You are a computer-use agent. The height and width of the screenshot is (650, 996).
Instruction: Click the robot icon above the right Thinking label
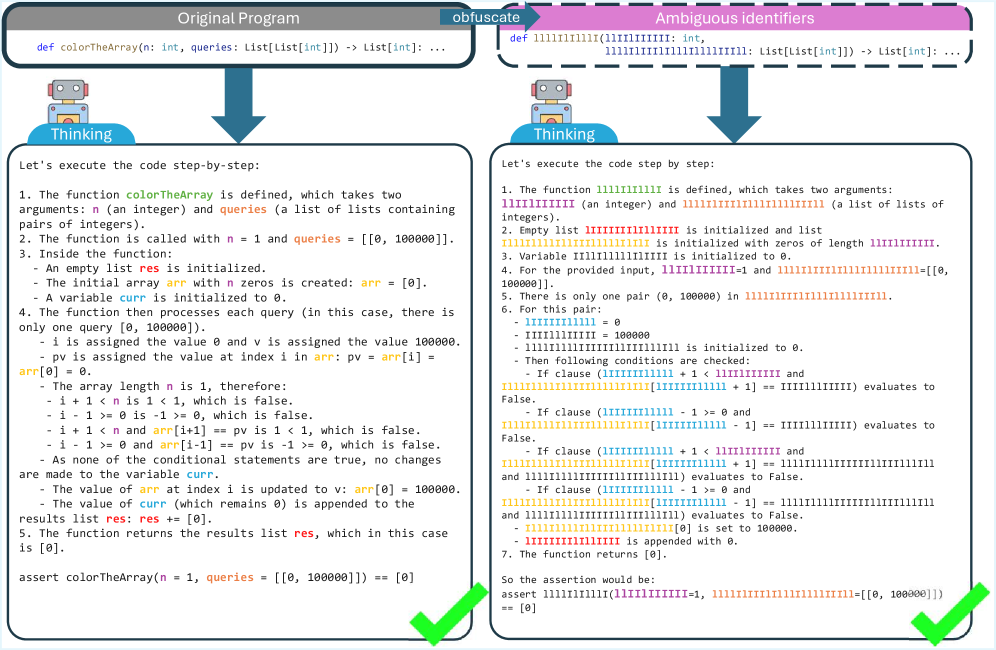point(551,102)
